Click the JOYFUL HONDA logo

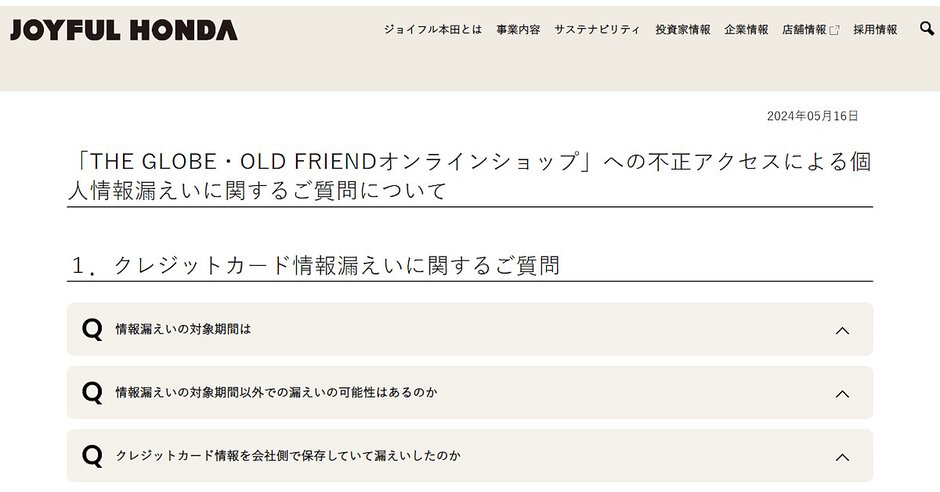tap(123, 30)
